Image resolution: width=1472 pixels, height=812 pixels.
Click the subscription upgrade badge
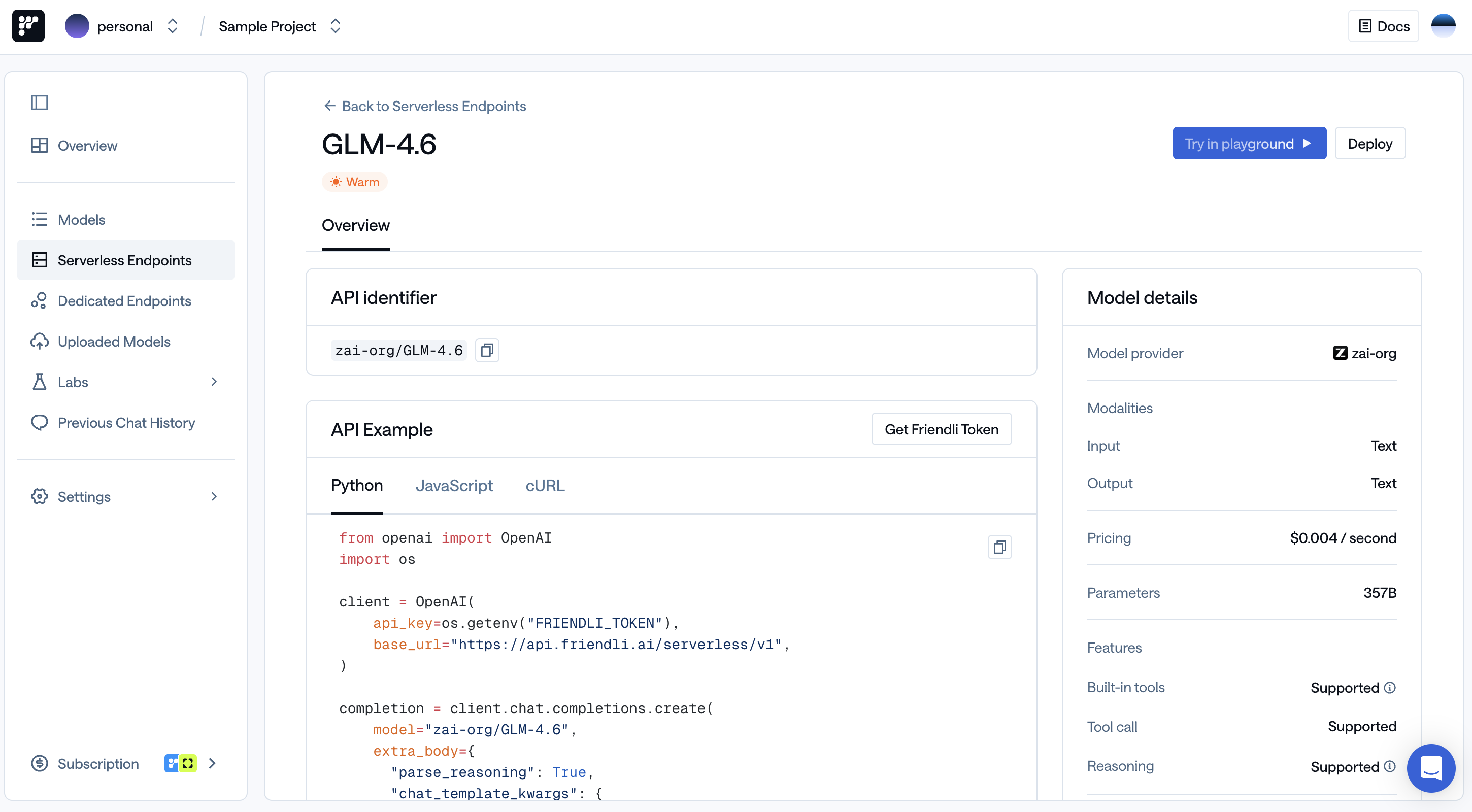(x=180, y=763)
